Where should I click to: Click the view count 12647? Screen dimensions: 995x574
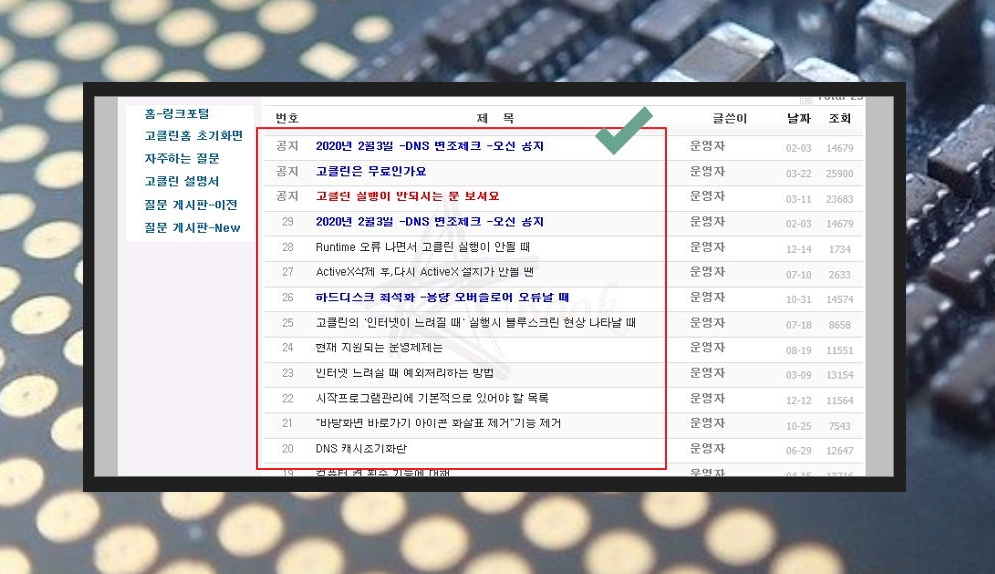(x=840, y=451)
